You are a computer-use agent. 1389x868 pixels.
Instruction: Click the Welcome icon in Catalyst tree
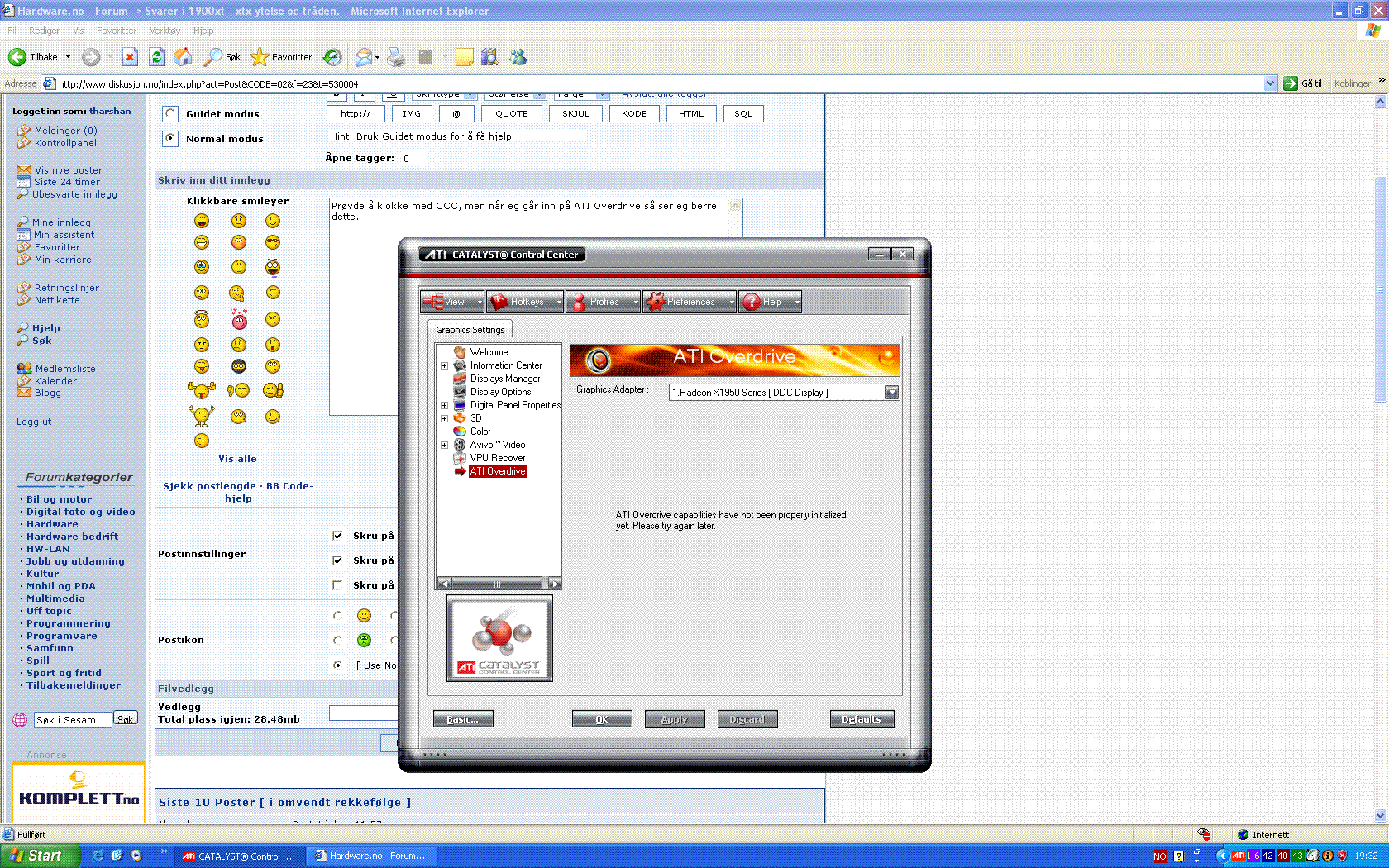coord(460,352)
